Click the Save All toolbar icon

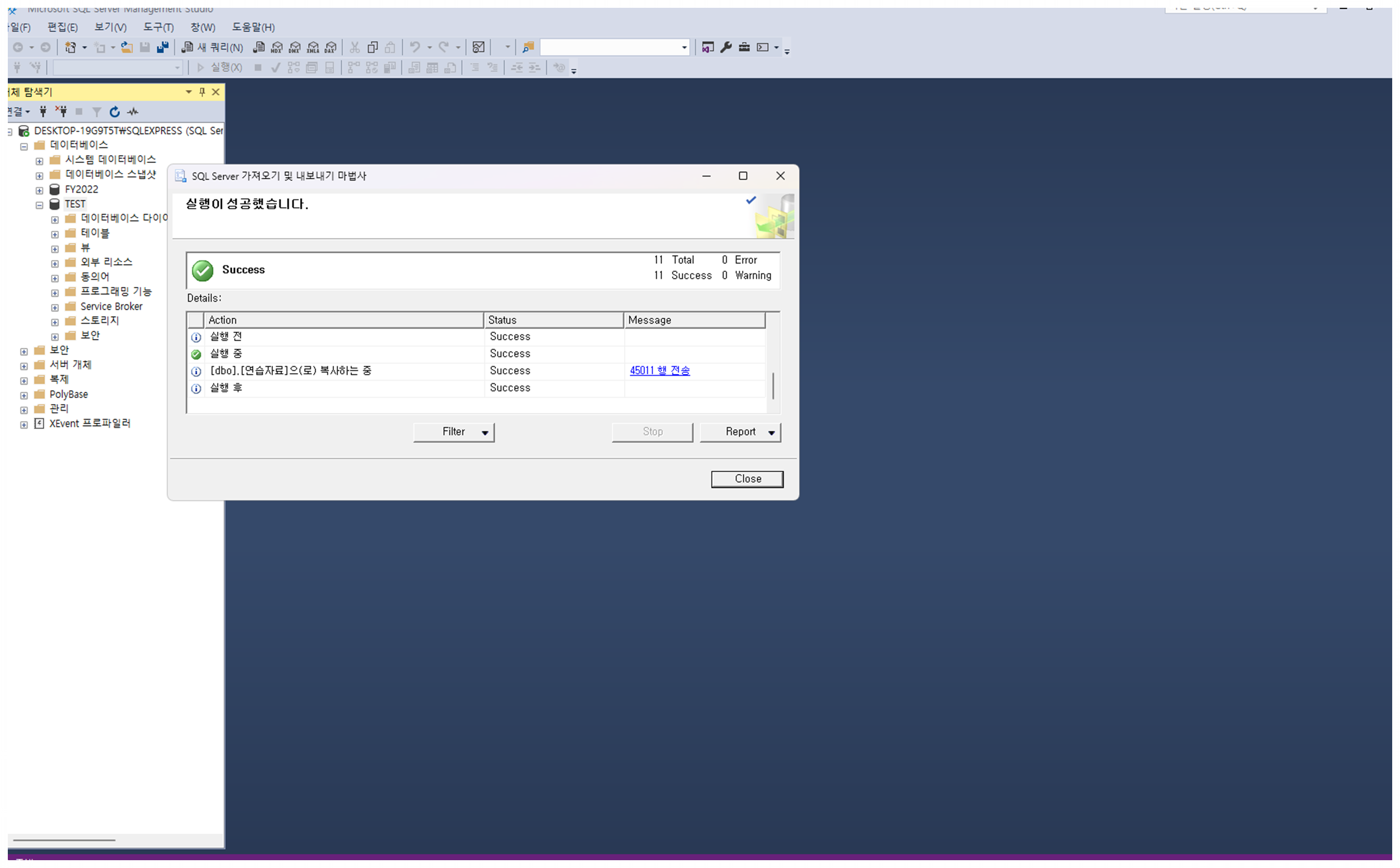(162, 47)
